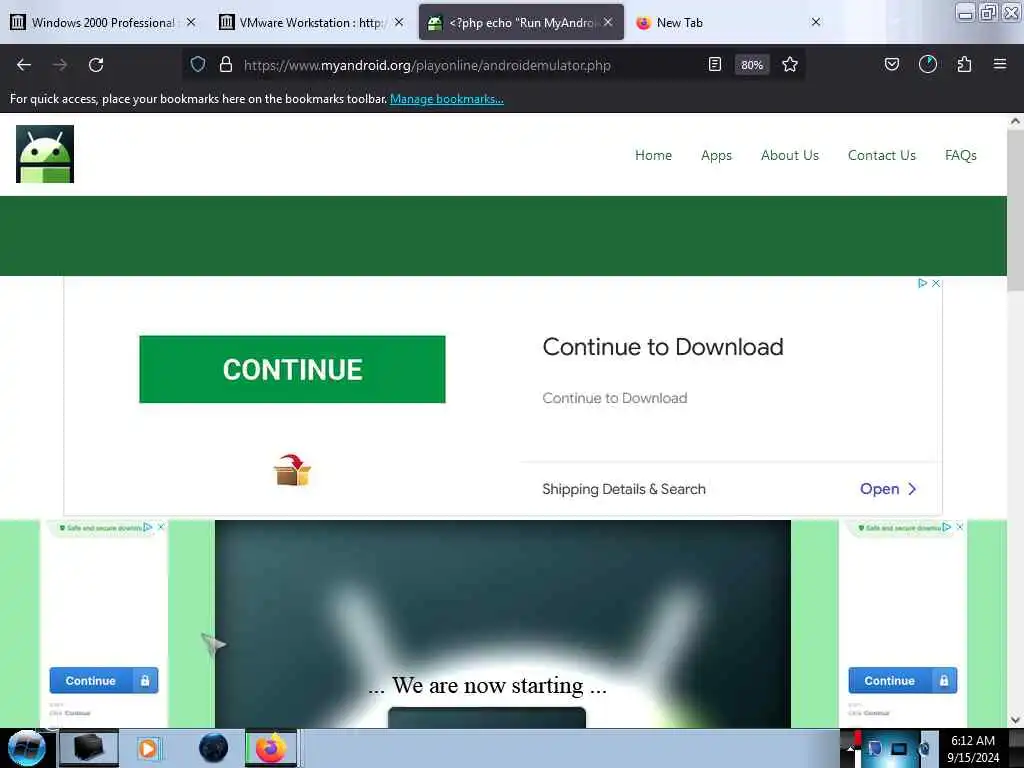The width and height of the screenshot is (1024, 768).
Task: Close the New Tab tab
Action: coord(816,22)
